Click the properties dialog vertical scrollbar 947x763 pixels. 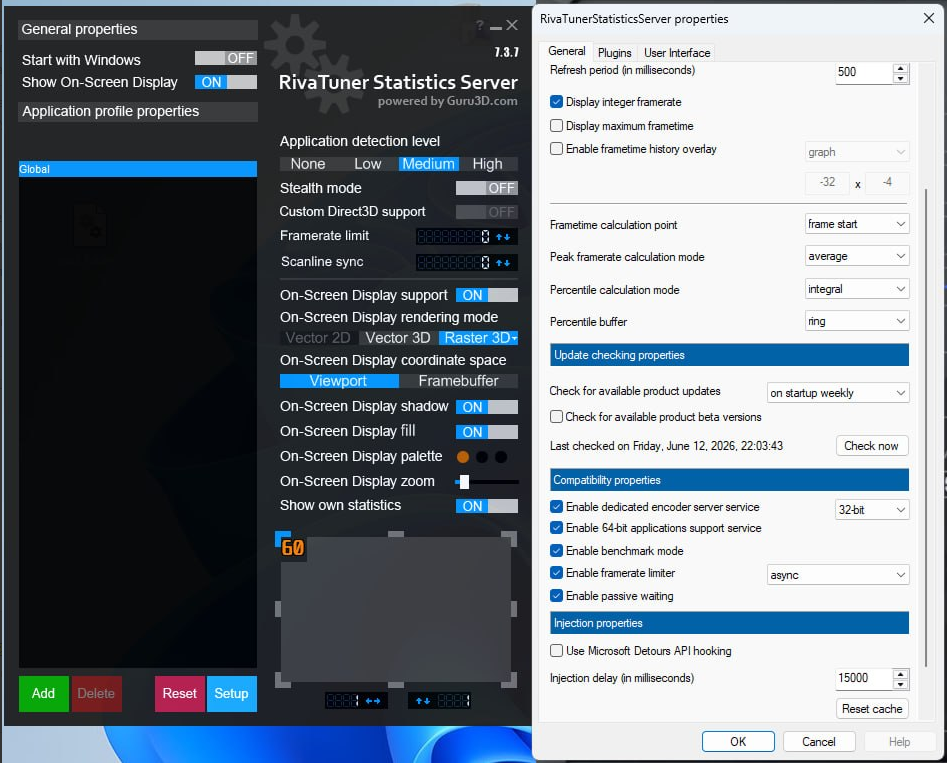pos(926,428)
